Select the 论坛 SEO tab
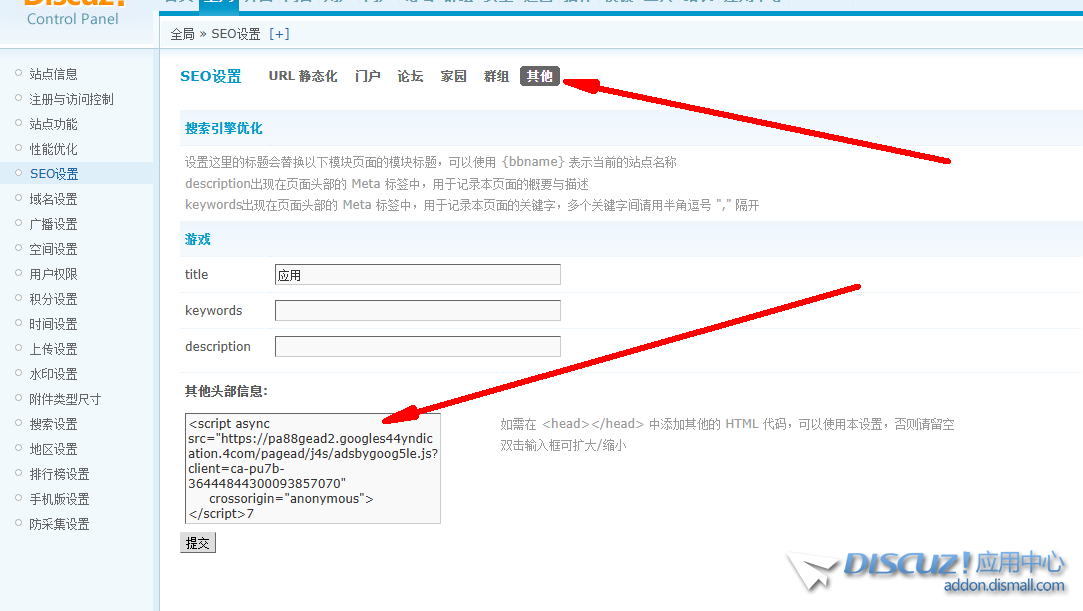 pyautogui.click(x=410, y=76)
